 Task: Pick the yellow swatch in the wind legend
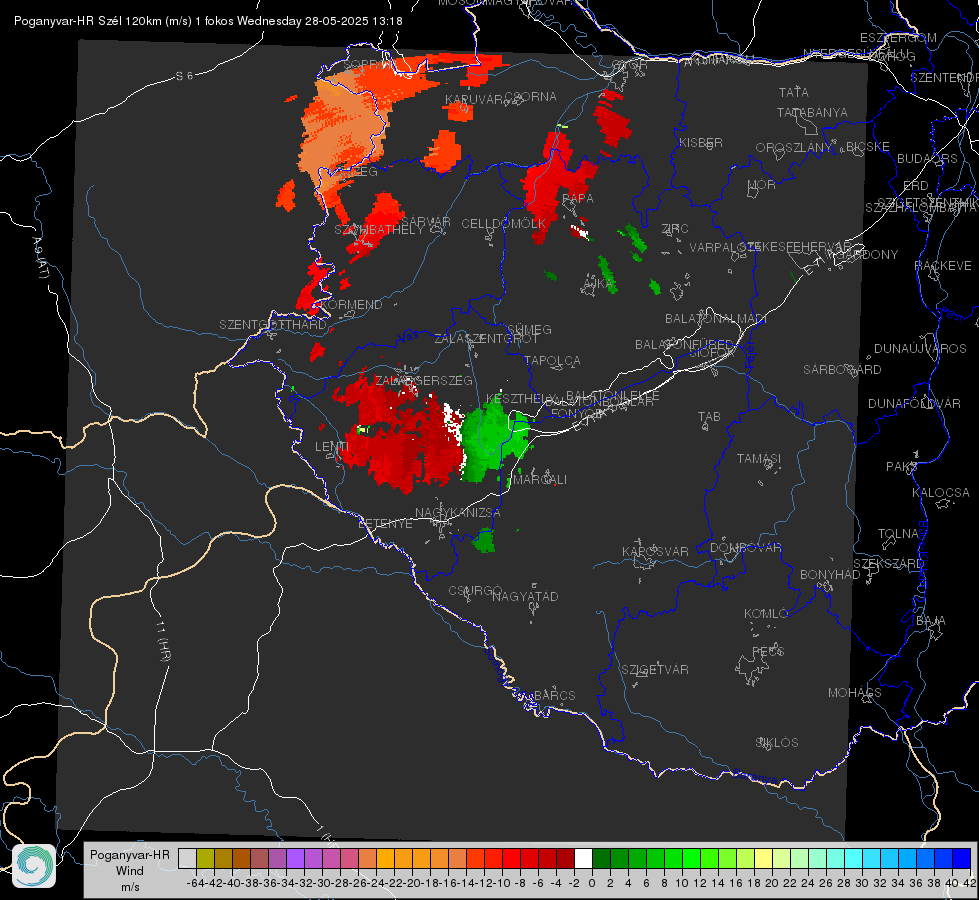[764, 858]
